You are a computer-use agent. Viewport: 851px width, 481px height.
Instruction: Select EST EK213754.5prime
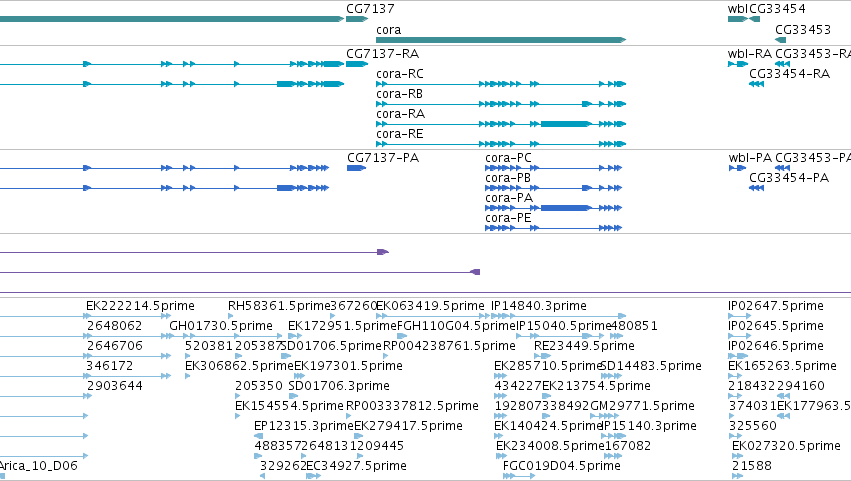pyautogui.click(x=596, y=387)
